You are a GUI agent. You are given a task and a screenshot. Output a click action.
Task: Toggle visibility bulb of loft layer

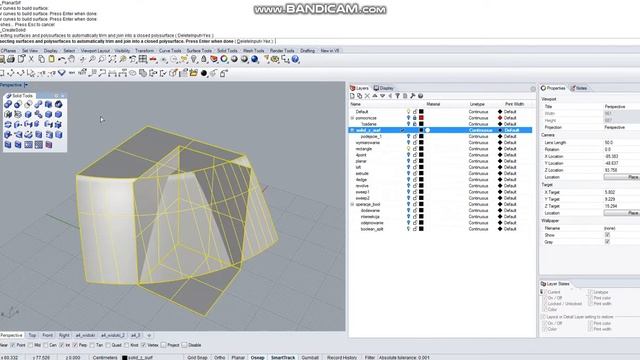pyautogui.click(x=408, y=167)
